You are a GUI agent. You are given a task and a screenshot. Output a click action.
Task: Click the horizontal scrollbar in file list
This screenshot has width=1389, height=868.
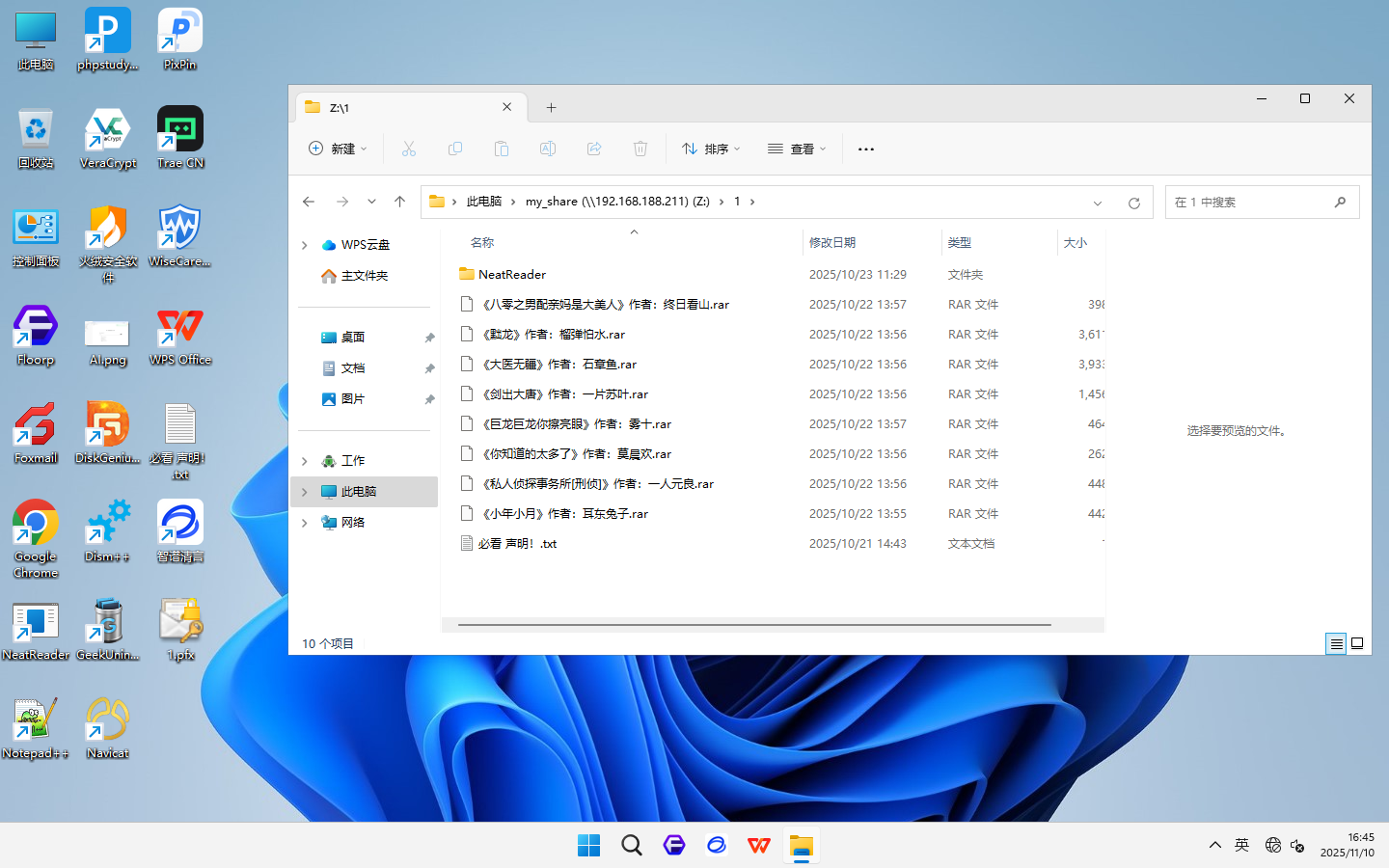point(753,625)
